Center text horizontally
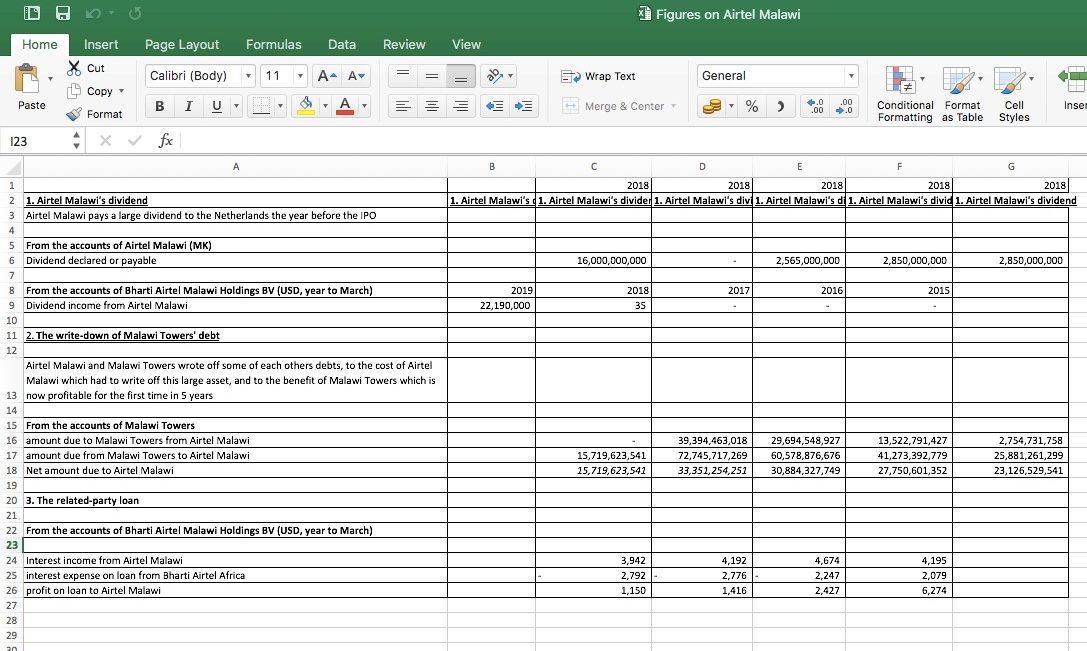1087x651 pixels. pos(432,106)
